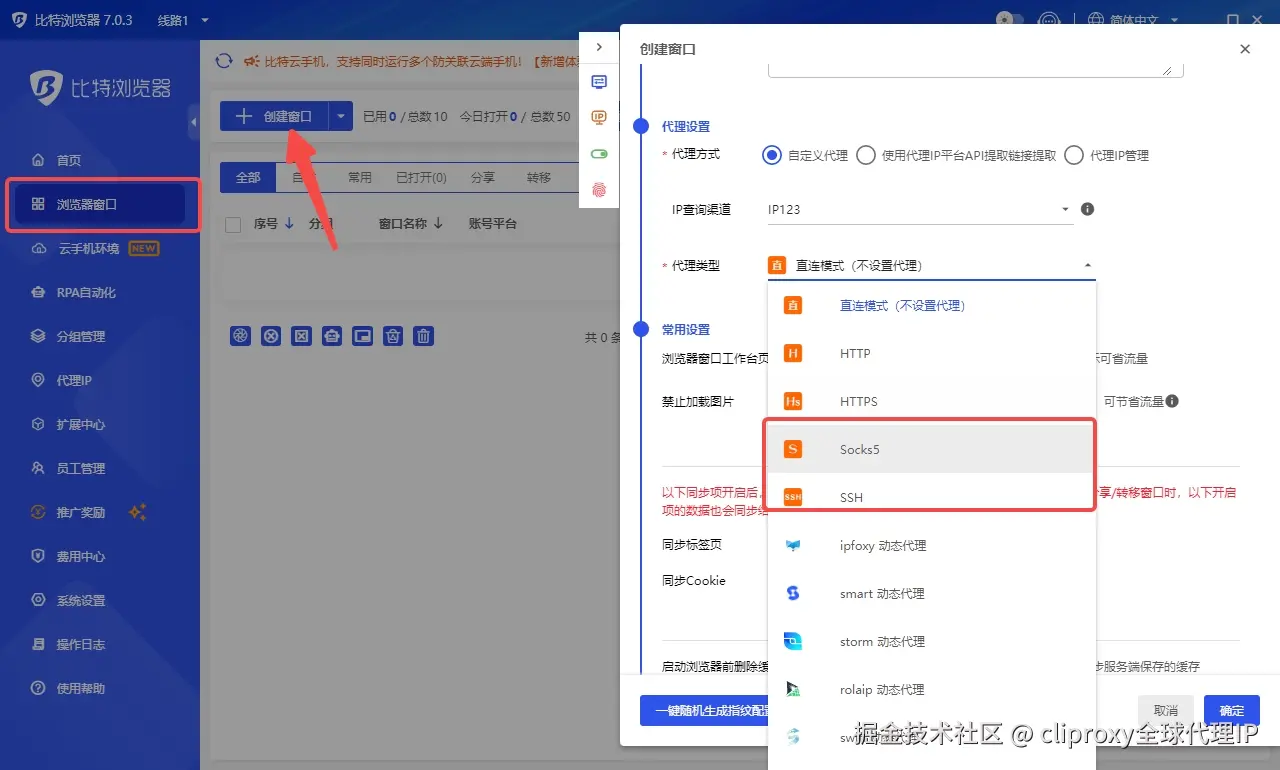
Task: Collapse the left sidebar with its edge handle
Action: tap(193, 122)
